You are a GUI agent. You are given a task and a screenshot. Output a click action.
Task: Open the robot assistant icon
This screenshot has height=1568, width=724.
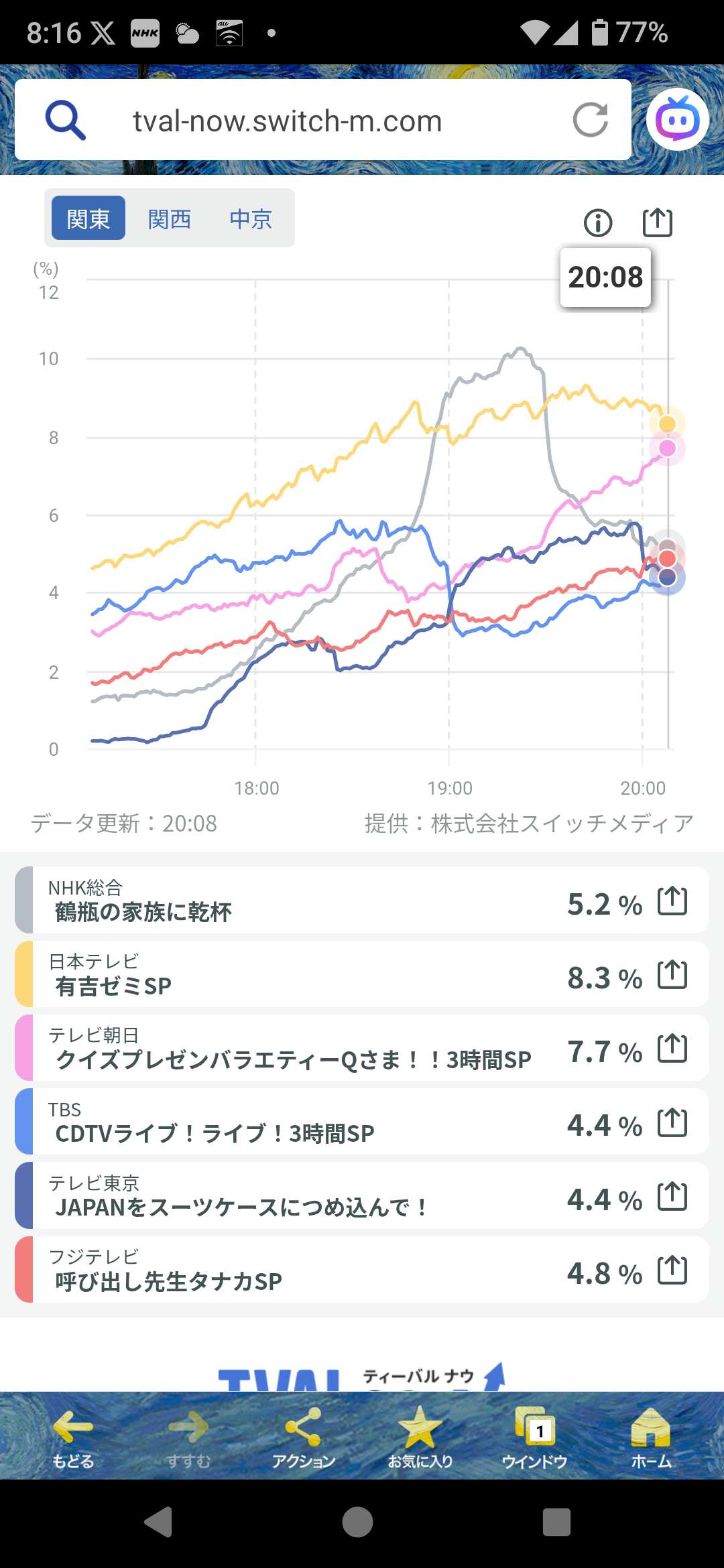point(678,120)
